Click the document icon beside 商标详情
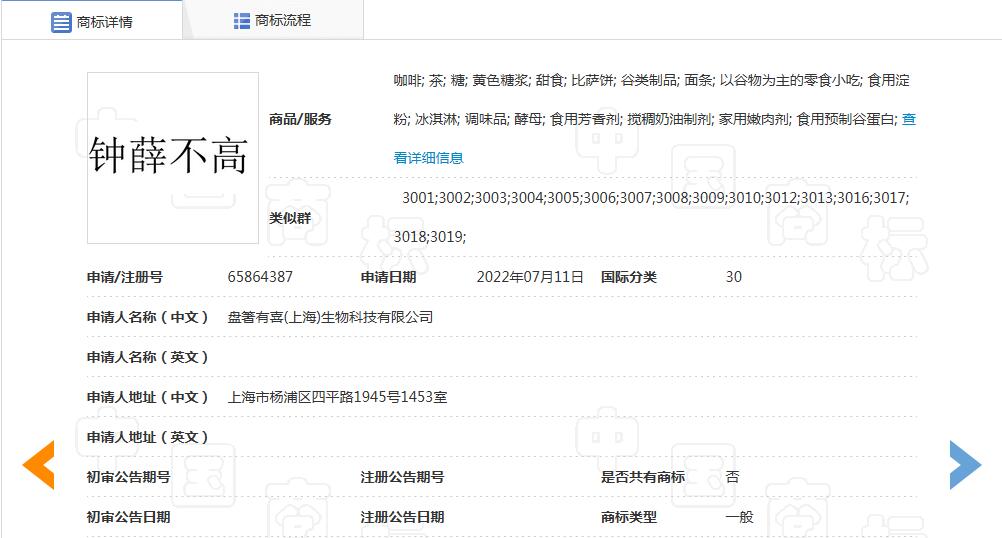The image size is (1002, 538). pos(61,22)
